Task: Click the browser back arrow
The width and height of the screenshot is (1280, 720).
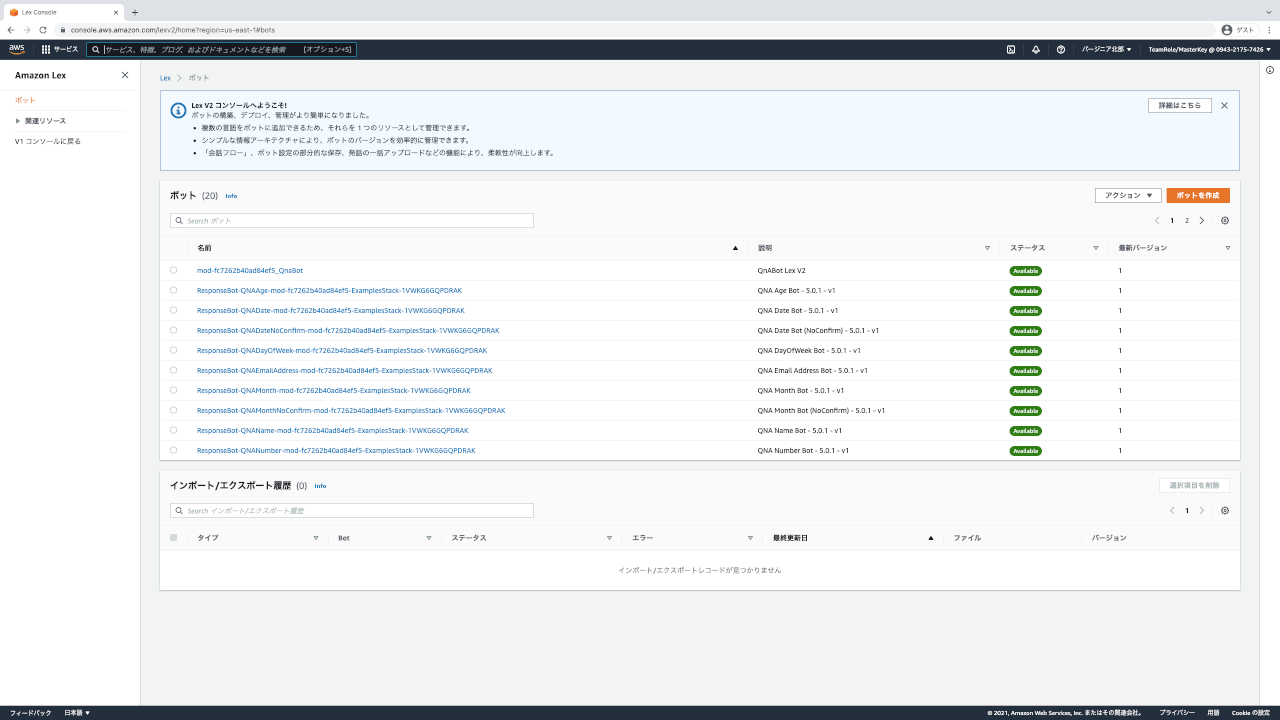Action: 11,30
